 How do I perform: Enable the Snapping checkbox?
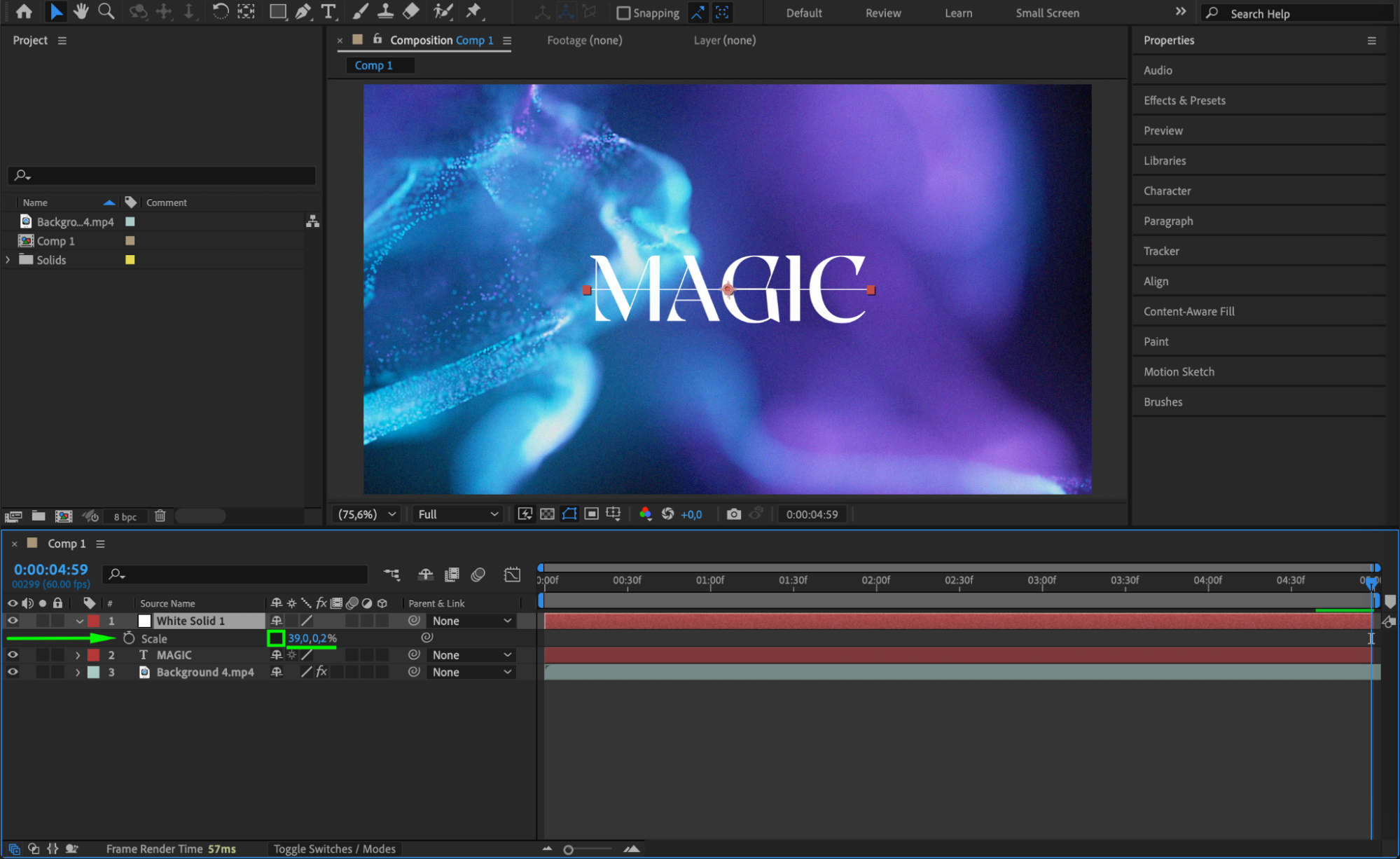point(623,13)
